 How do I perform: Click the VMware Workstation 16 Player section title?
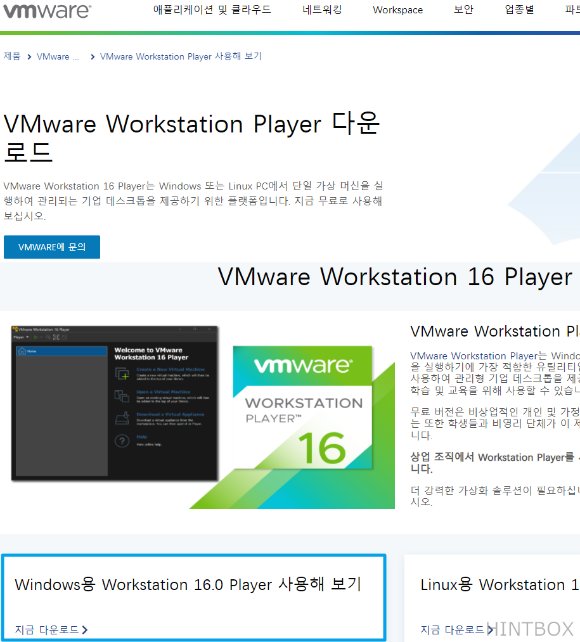click(395, 277)
